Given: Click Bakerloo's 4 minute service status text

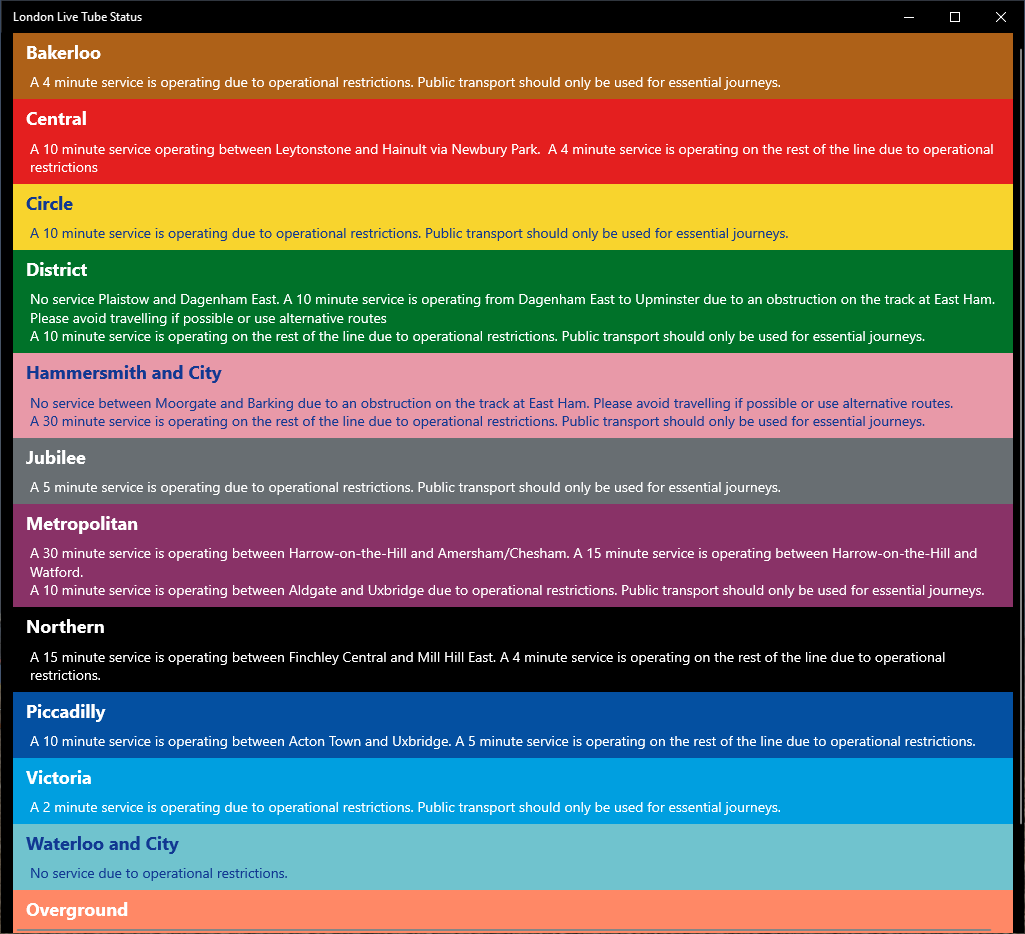Looking at the screenshot, I should [405, 83].
